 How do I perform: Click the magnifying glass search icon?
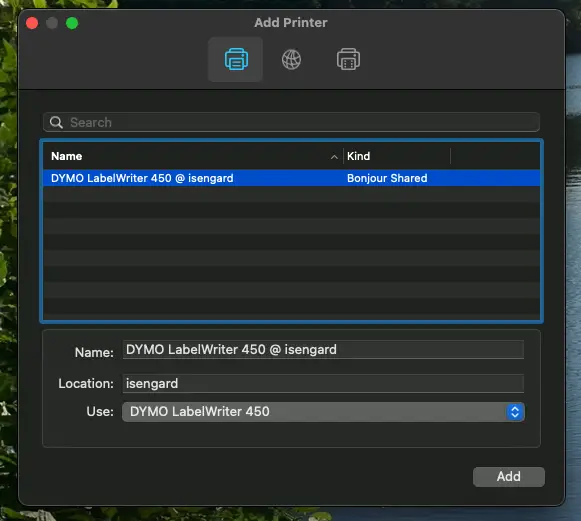(56, 122)
